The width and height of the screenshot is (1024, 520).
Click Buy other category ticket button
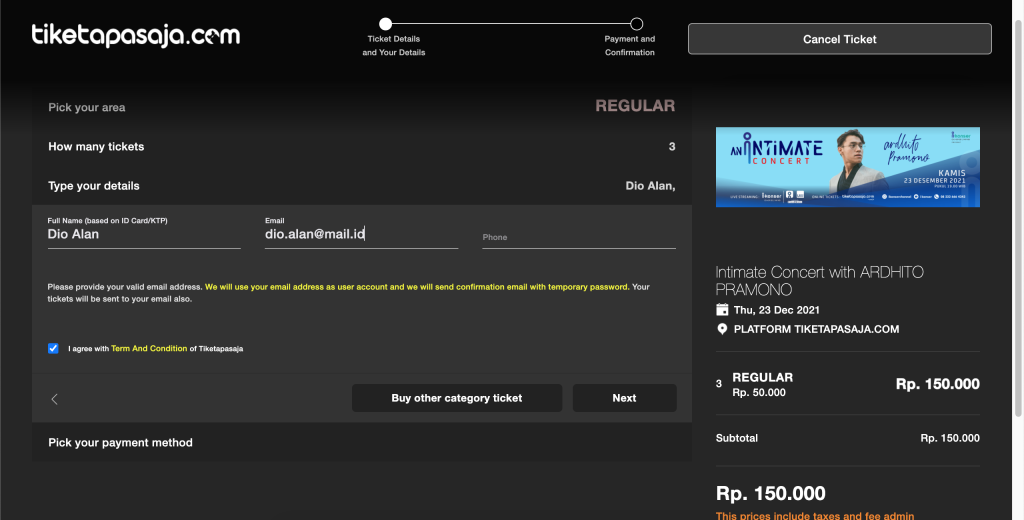[456, 398]
